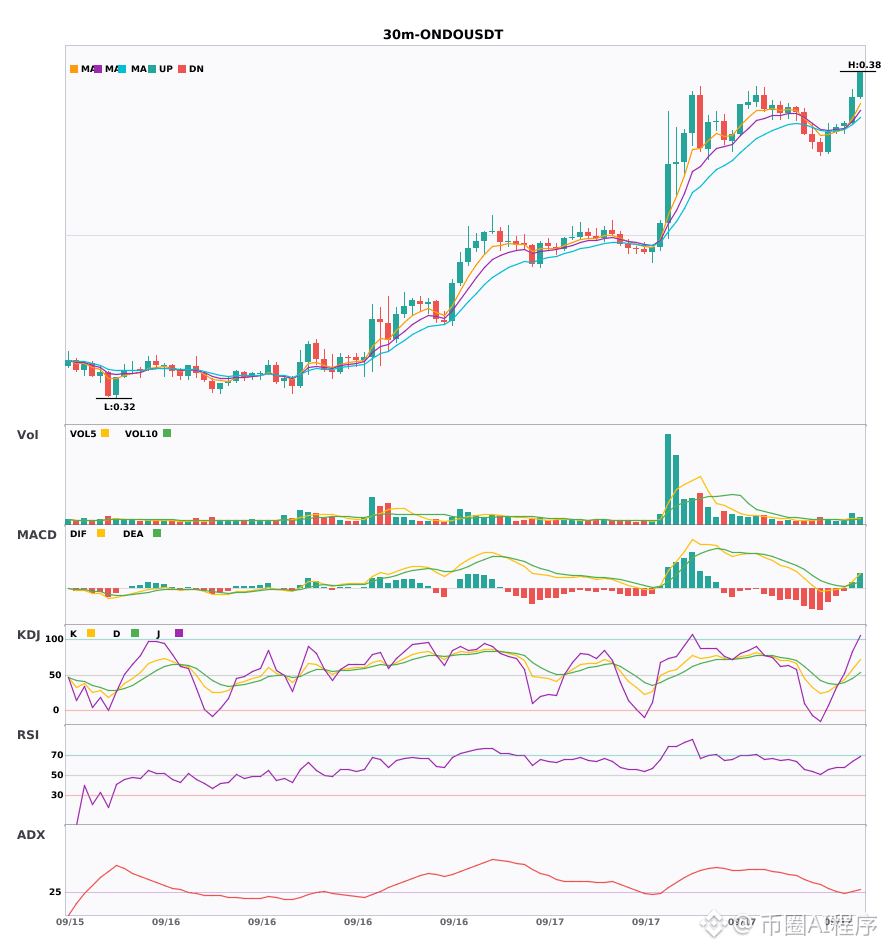Click the 09/15 date axis label
Screen dimensions: 885x950
[70, 922]
